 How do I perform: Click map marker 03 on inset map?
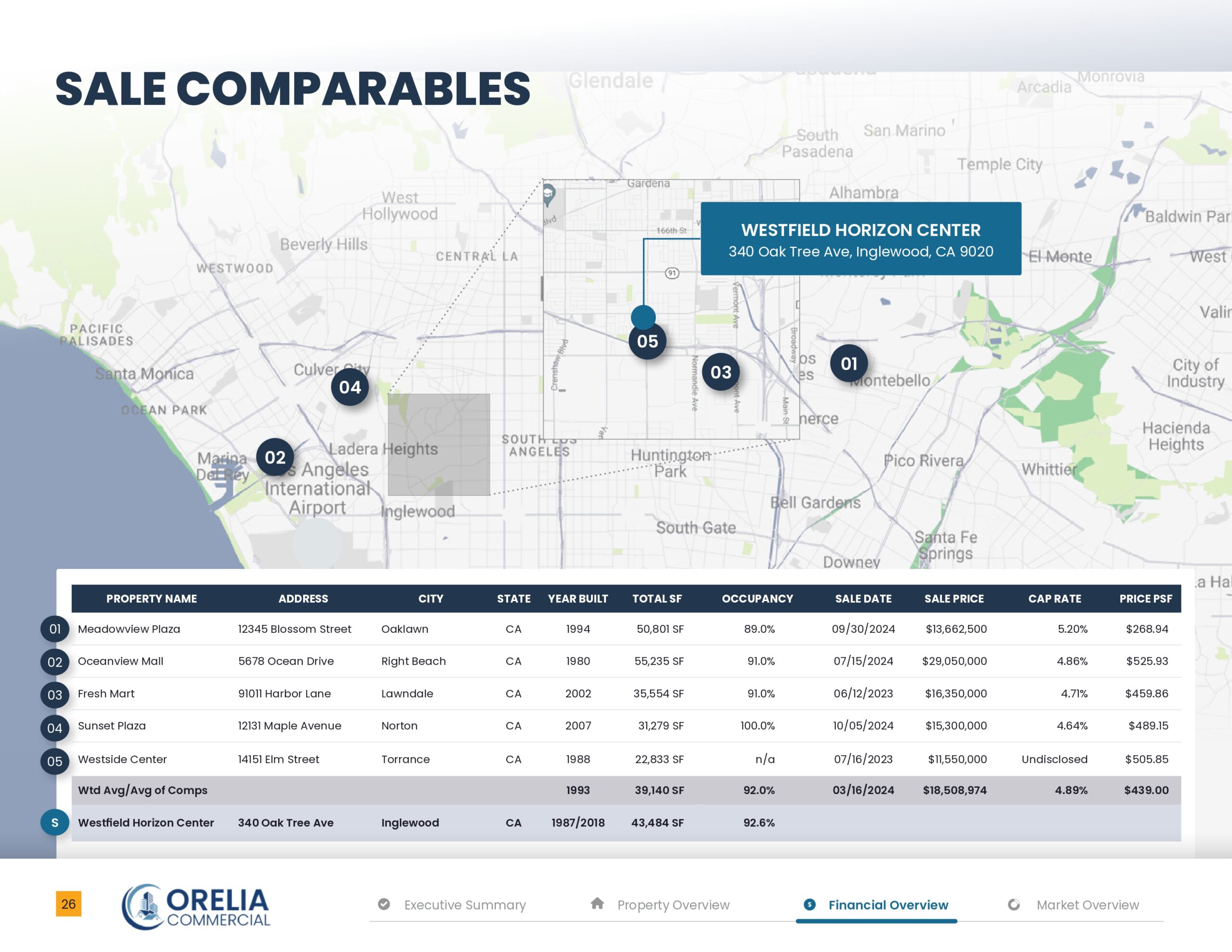720,372
